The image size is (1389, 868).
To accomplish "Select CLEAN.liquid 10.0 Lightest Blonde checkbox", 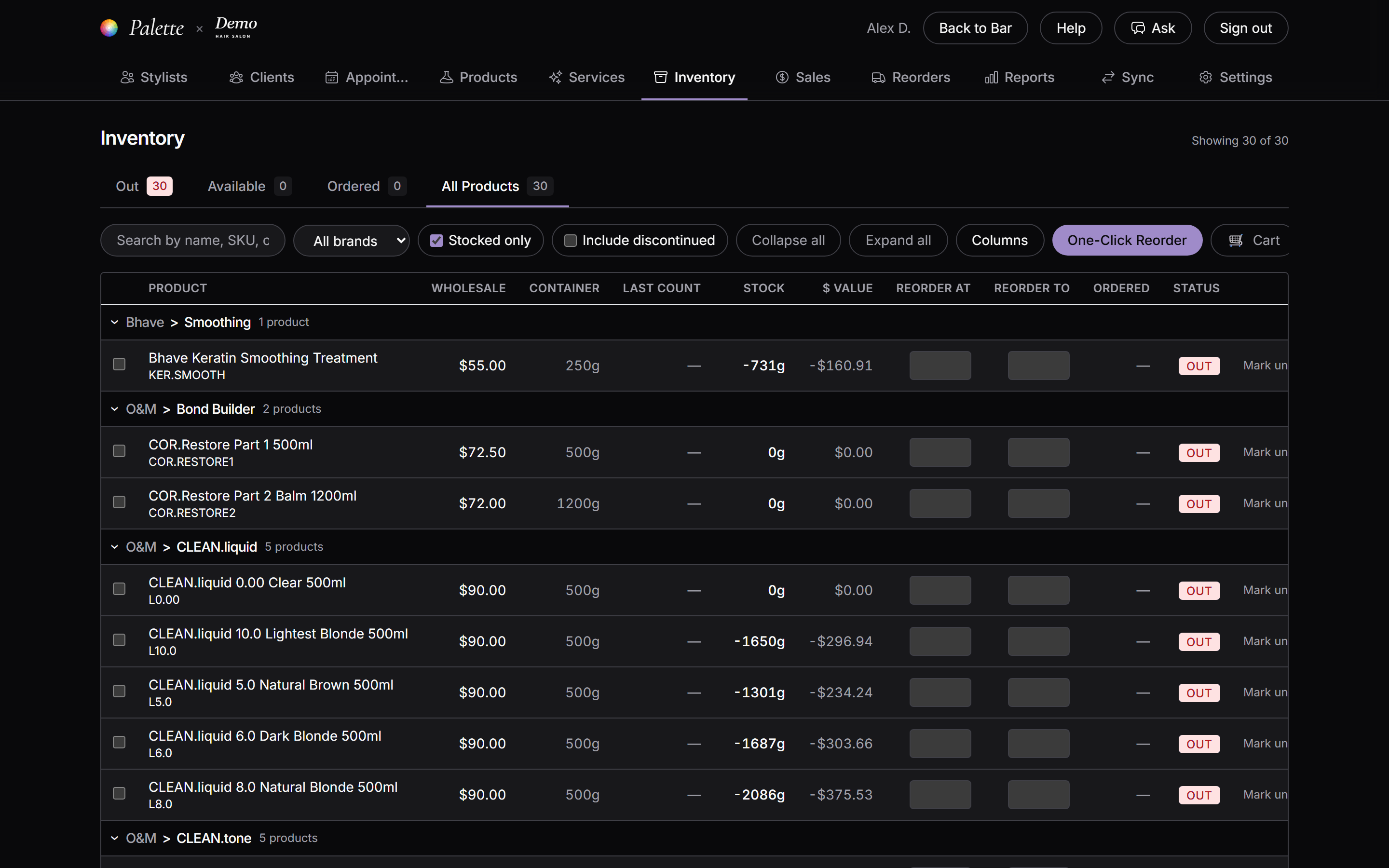I will coord(119,640).
